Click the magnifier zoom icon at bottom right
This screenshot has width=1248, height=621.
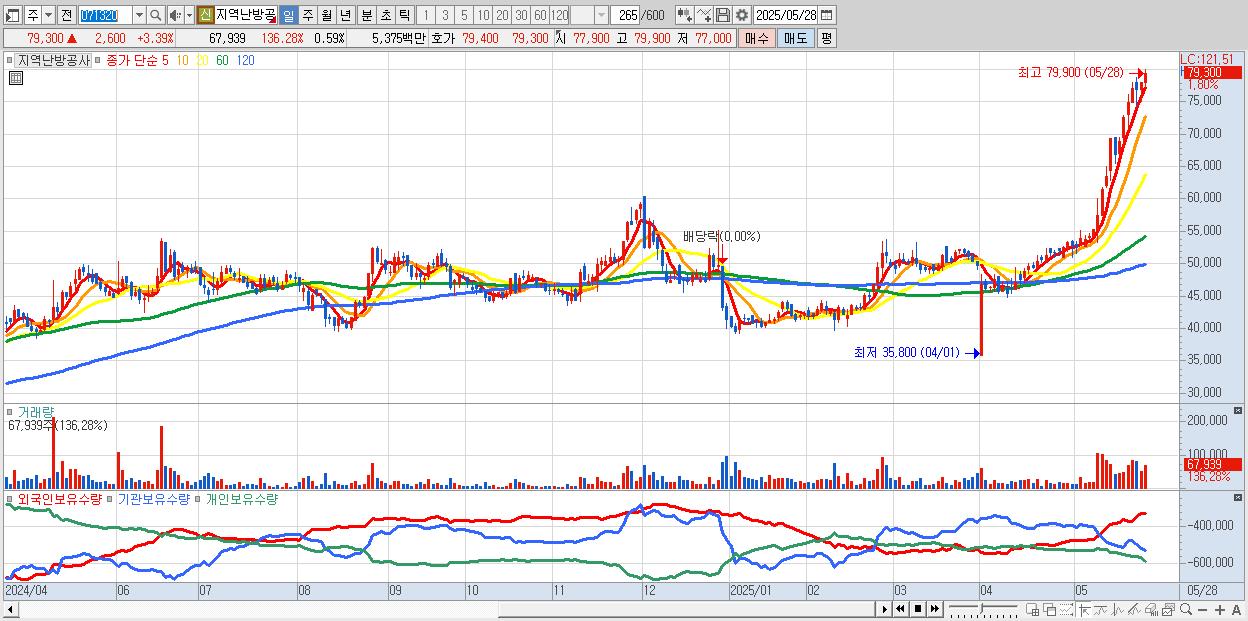point(1186,609)
